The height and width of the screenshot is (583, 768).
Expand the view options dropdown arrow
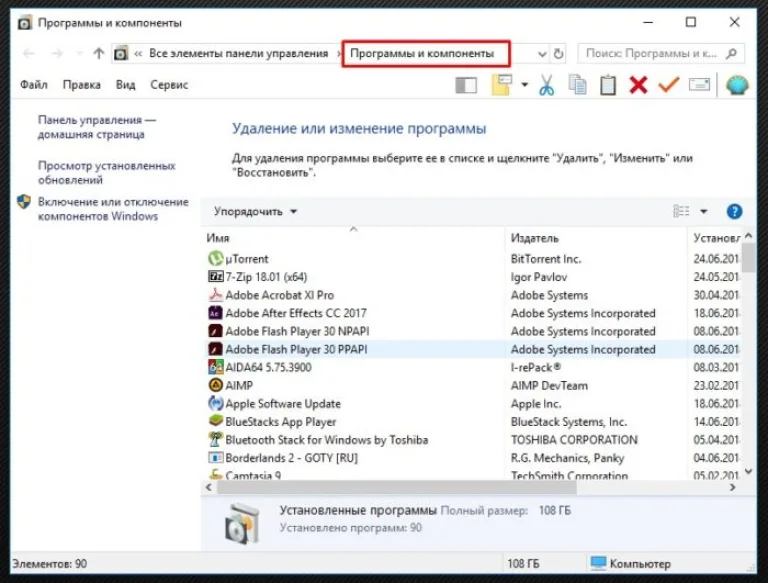point(703,212)
